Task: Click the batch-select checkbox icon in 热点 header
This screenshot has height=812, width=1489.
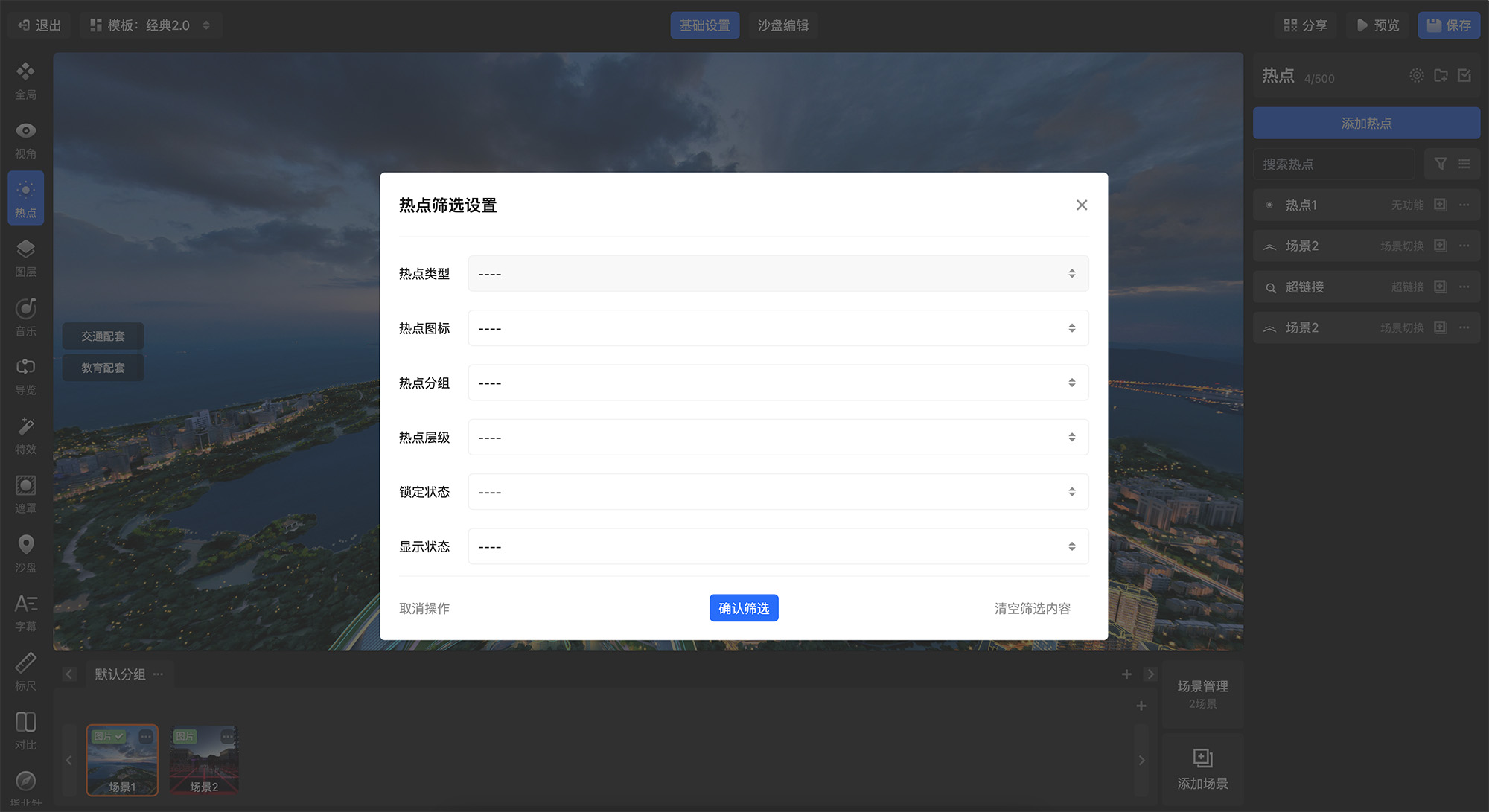Action: coord(1464,75)
